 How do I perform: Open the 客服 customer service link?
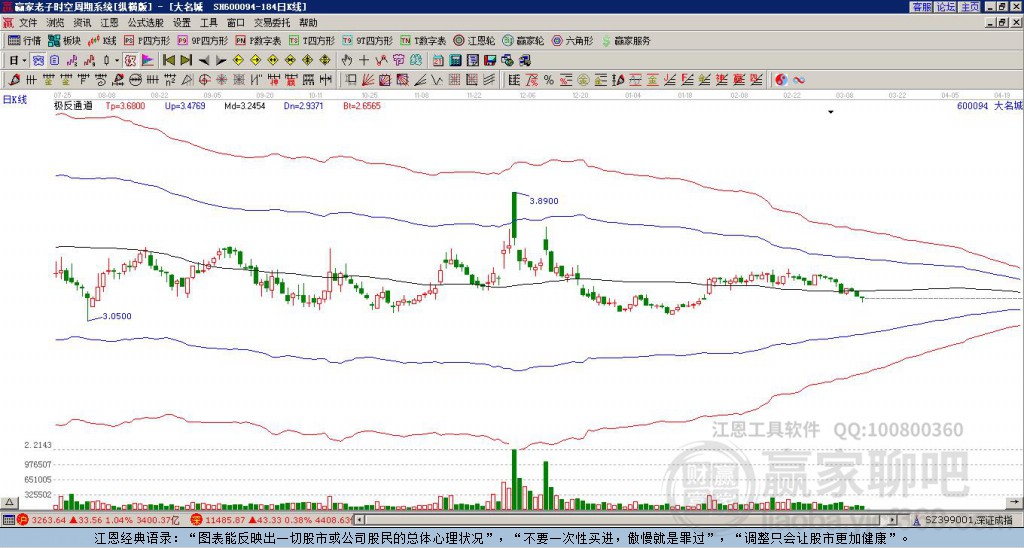(x=922, y=7)
